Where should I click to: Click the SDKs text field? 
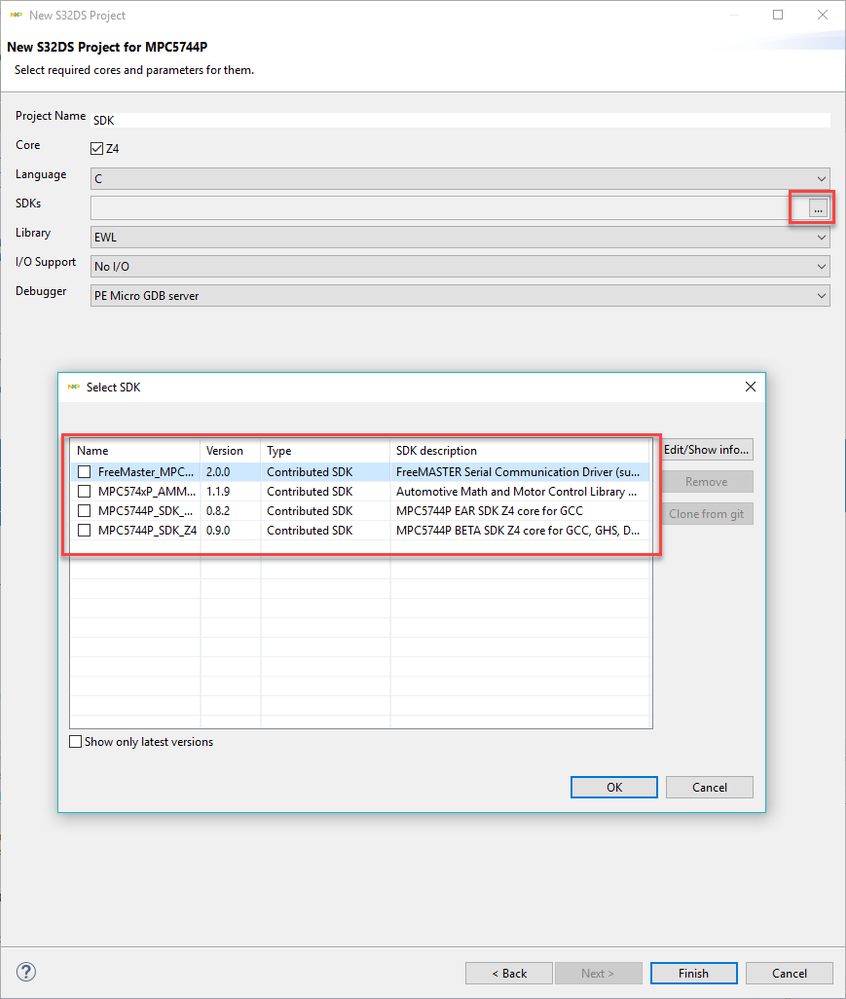(448, 208)
